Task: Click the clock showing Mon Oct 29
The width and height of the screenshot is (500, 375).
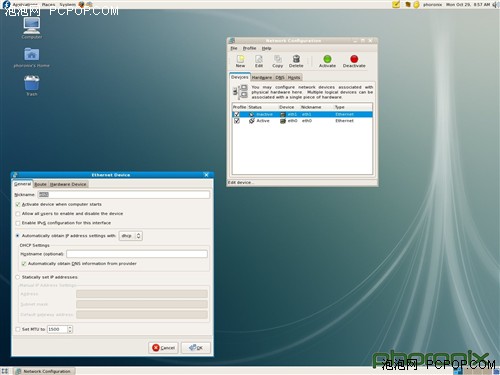Action: point(468,4)
